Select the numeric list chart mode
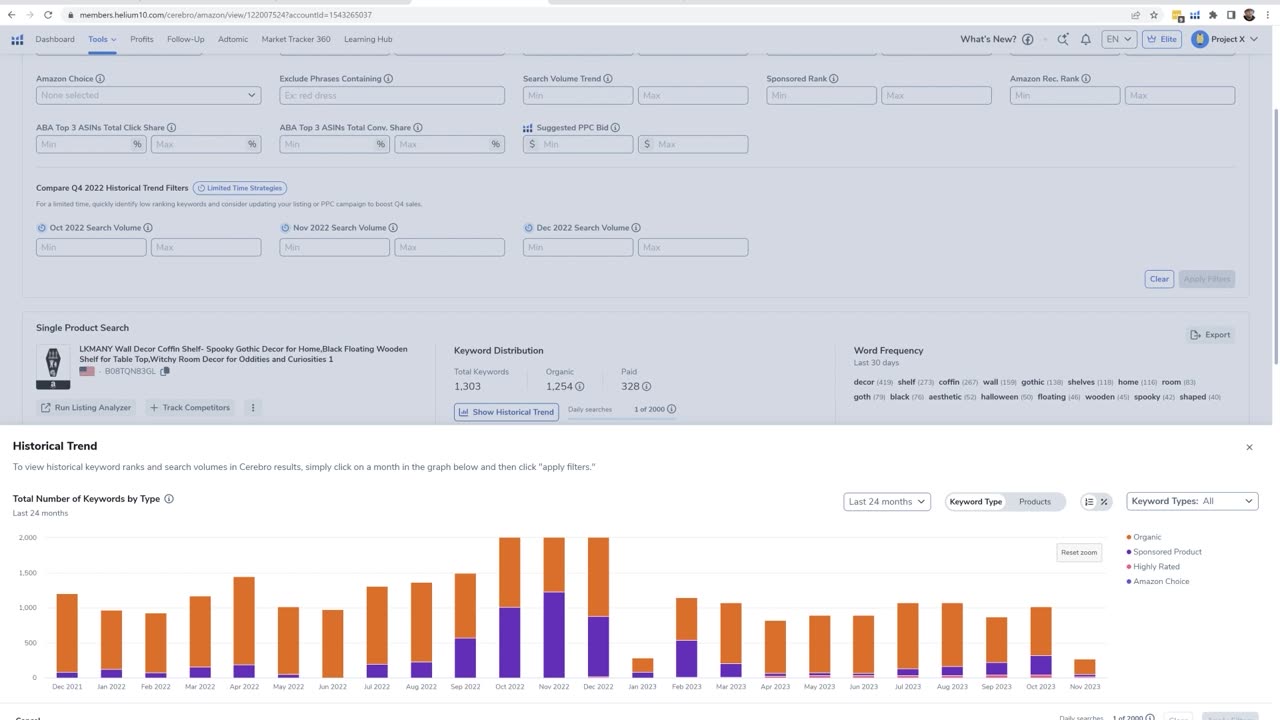This screenshot has height=720, width=1280. click(x=1089, y=502)
